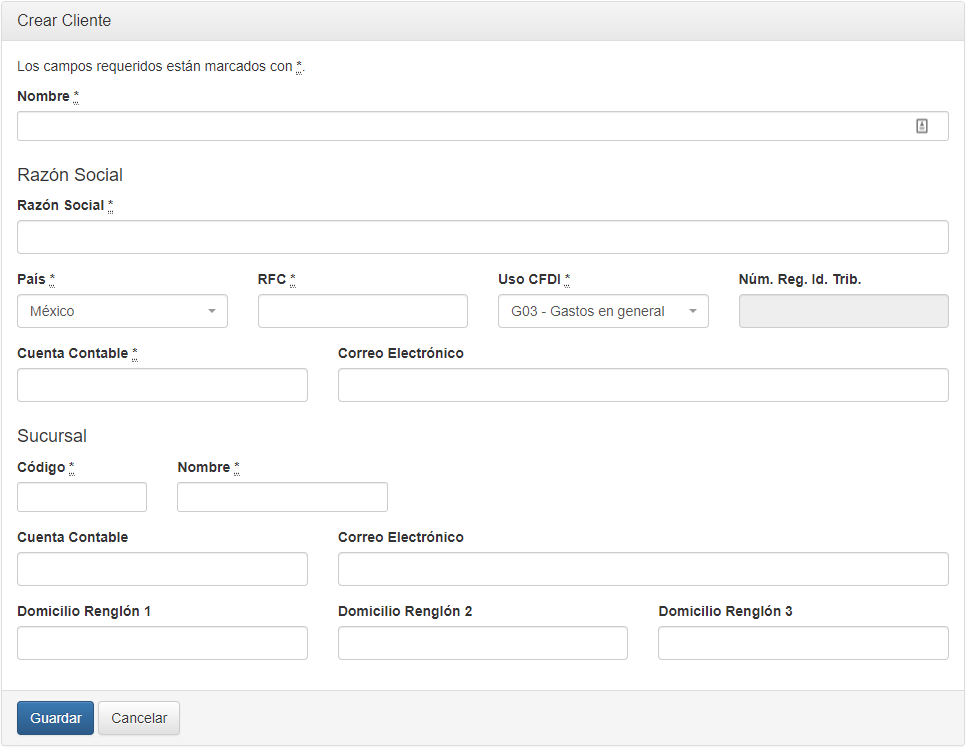Viewport: 966px width, 748px height.
Task: Focus the Domicilio Renglón 3 input
Action: (802, 643)
